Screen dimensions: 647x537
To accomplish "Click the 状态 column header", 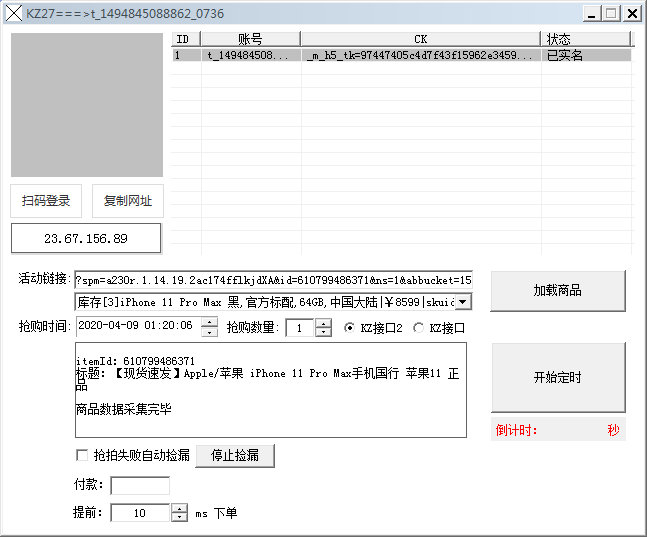I will (x=585, y=39).
